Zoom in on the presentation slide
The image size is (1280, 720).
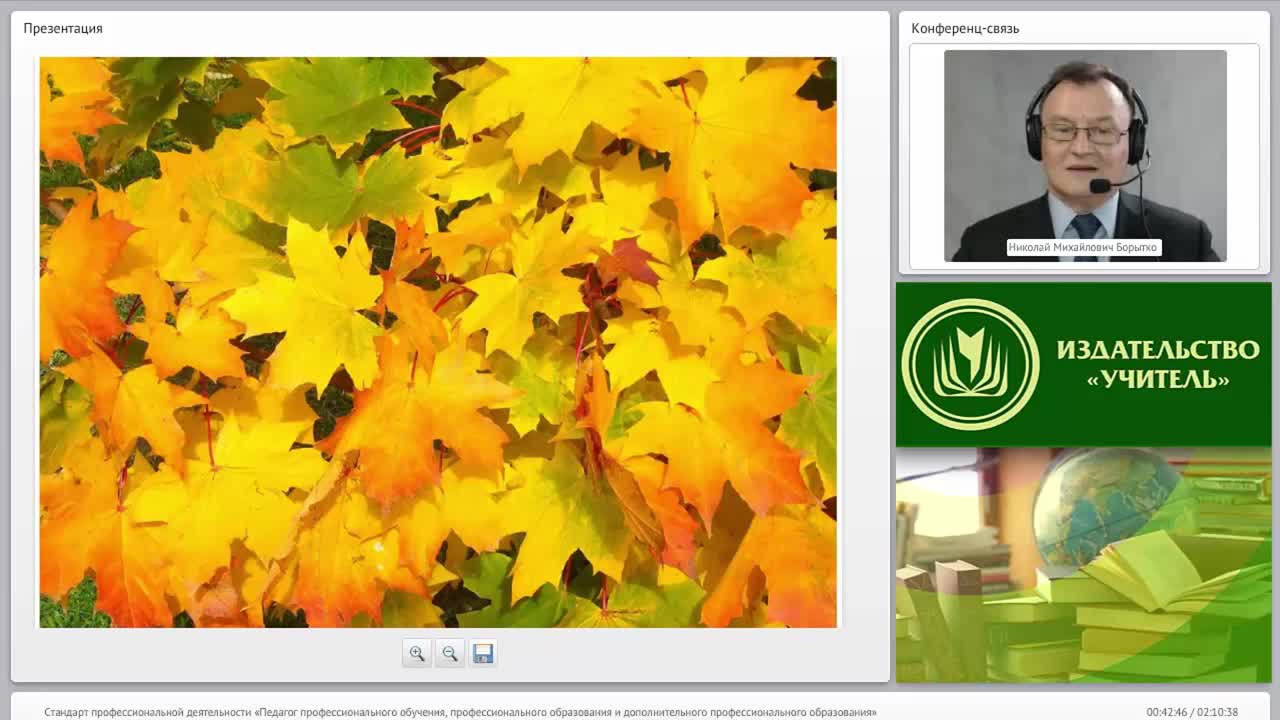click(417, 653)
